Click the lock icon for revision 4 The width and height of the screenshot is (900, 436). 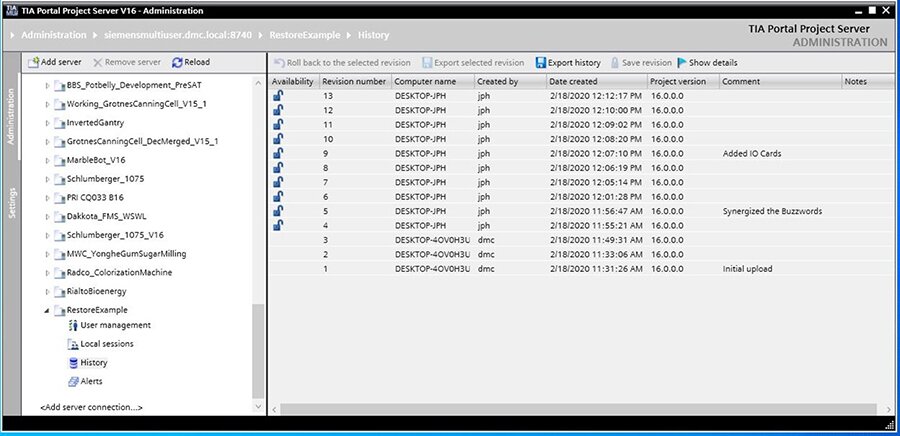point(278,225)
